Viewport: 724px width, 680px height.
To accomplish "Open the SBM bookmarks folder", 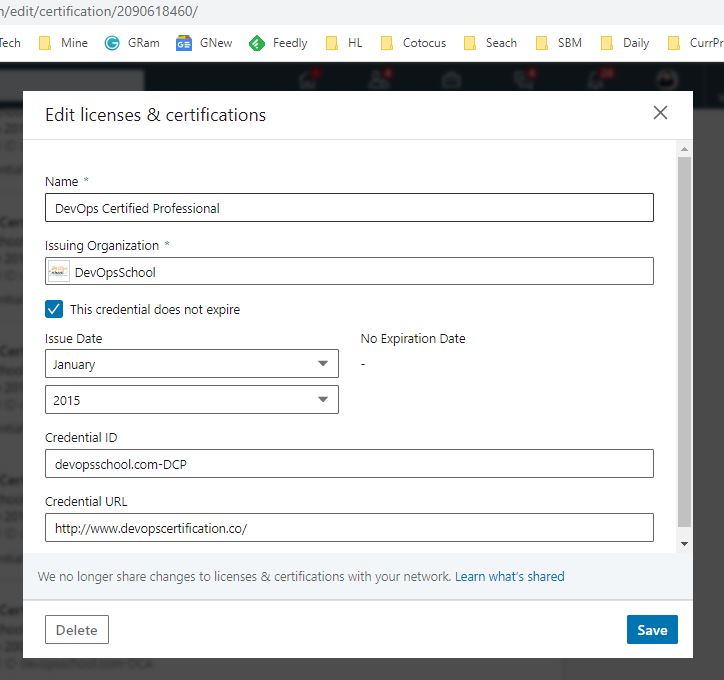I will pos(559,43).
